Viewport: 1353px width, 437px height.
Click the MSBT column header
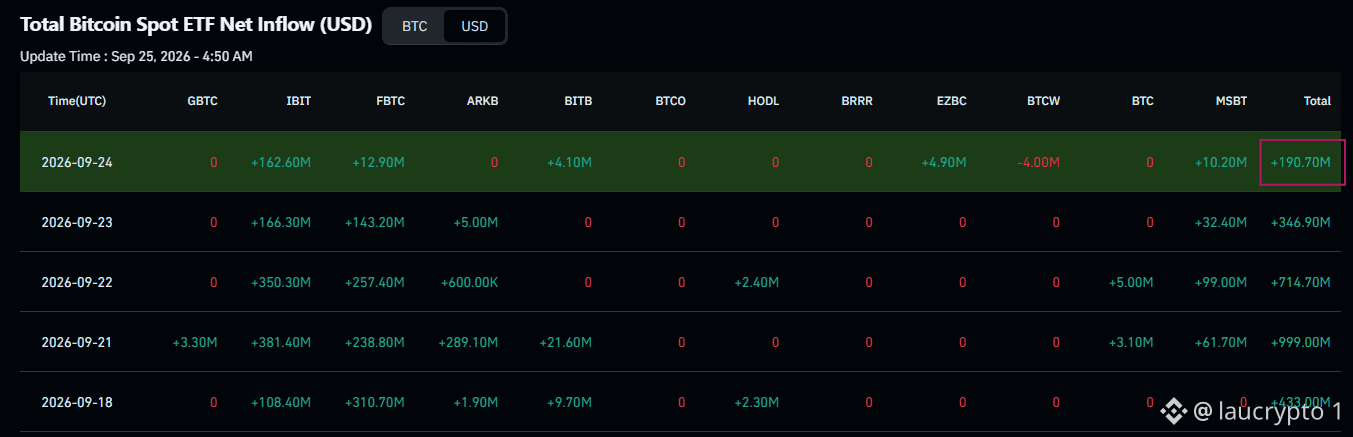point(1231,101)
